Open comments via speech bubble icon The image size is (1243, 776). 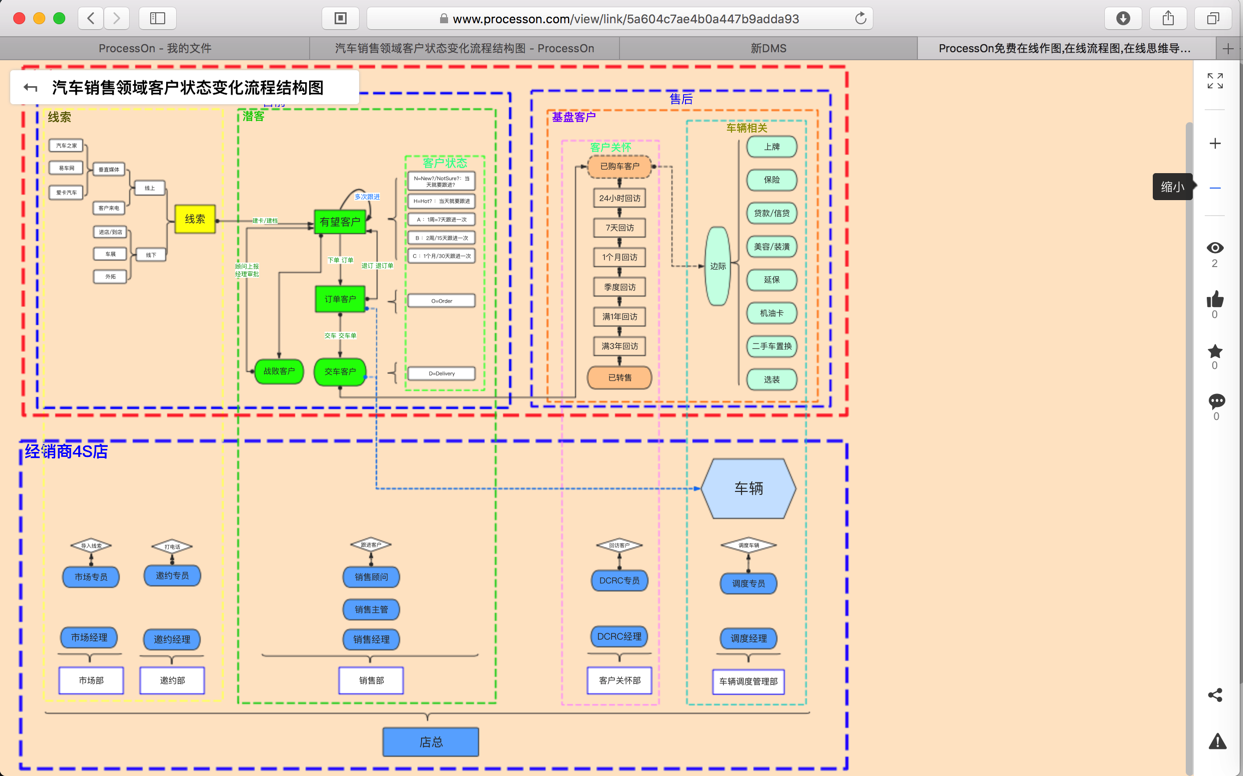(x=1216, y=401)
